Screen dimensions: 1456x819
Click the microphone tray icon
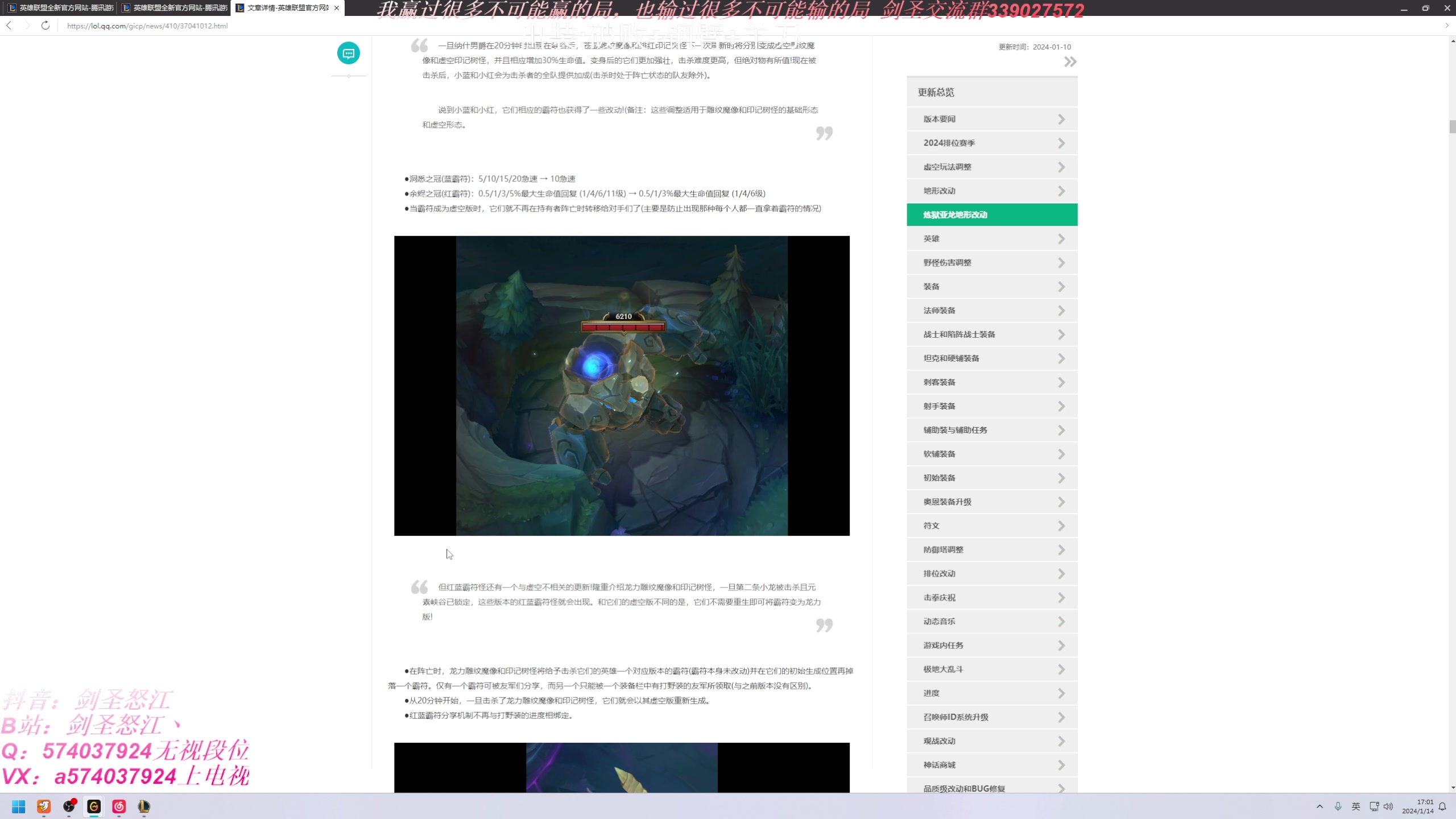coord(1338,806)
